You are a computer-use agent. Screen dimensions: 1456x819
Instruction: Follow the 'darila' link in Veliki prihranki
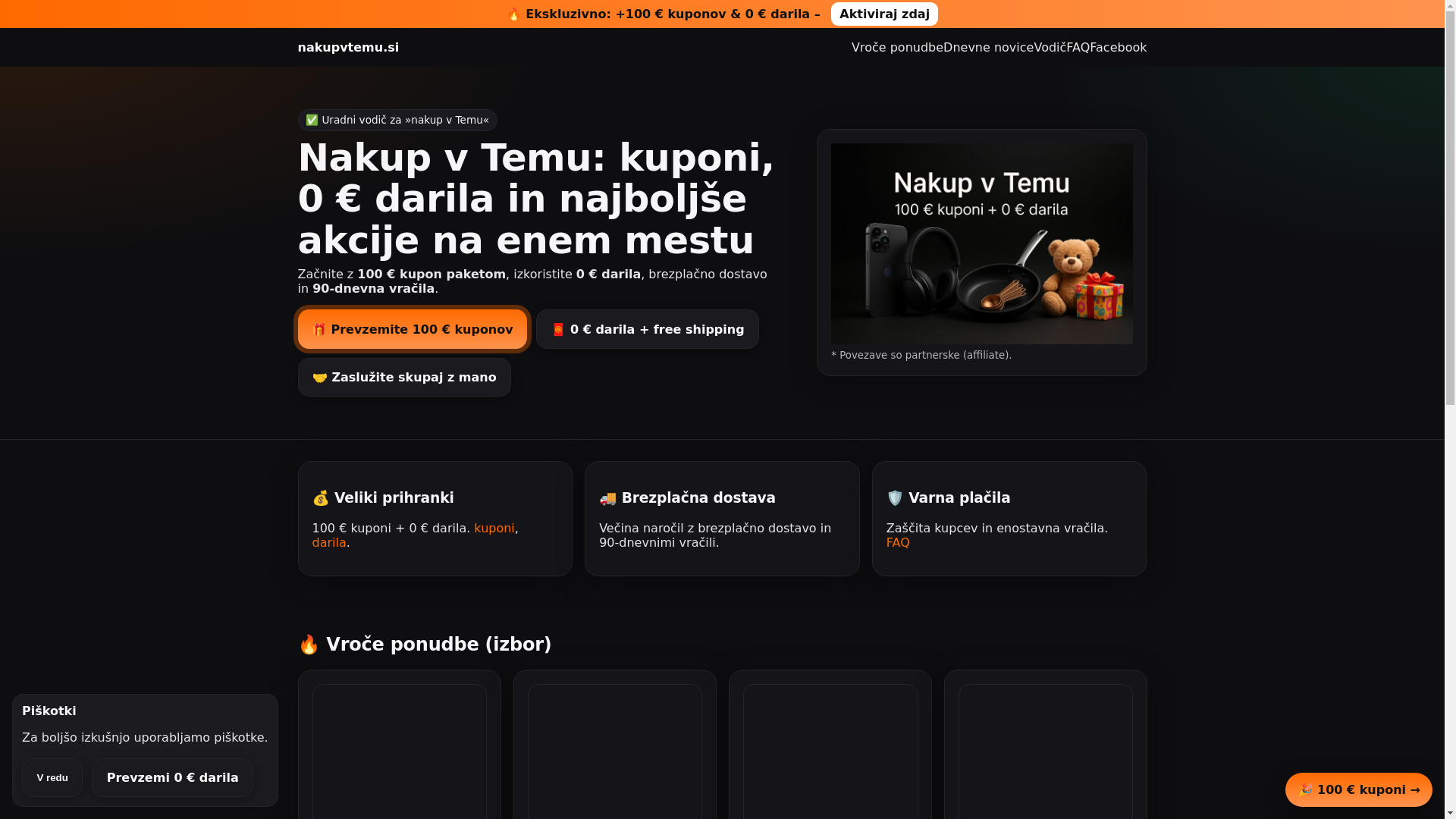tap(329, 542)
